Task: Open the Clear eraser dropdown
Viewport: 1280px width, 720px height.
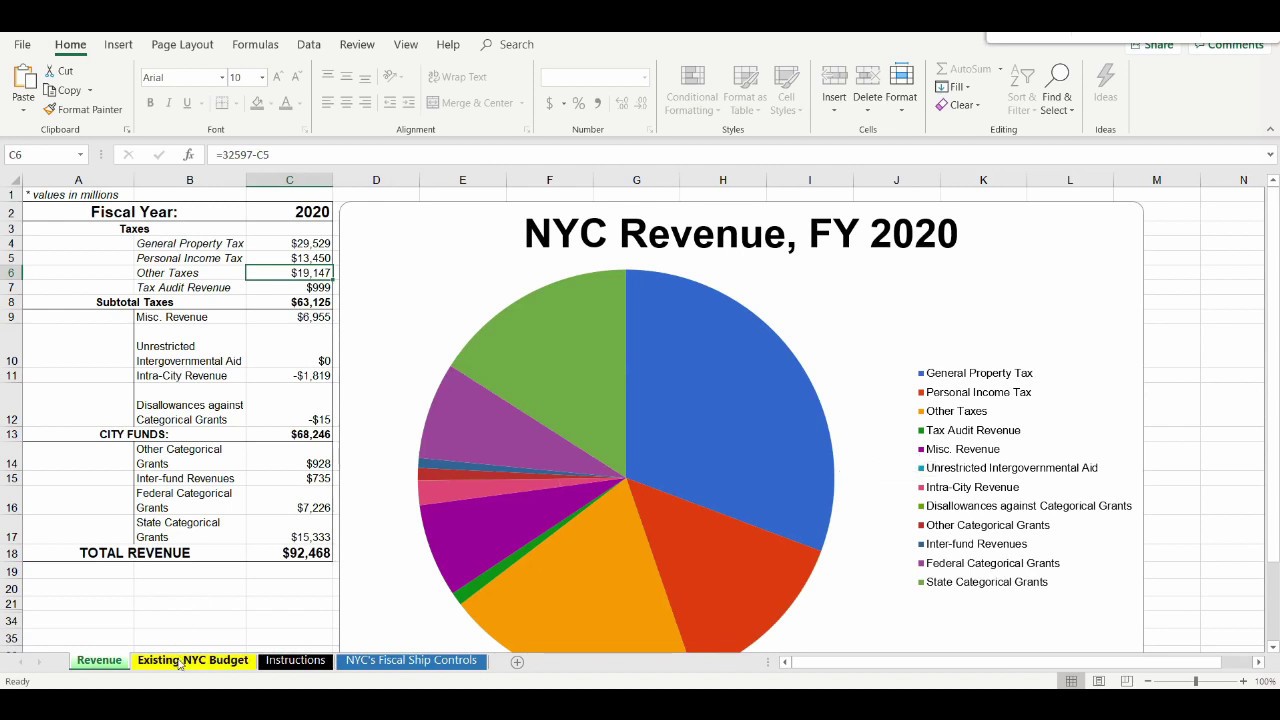Action: point(958,105)
